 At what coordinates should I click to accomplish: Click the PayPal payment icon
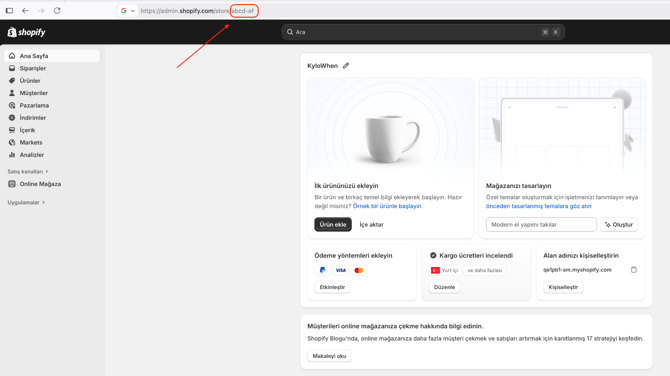(323, 270)
